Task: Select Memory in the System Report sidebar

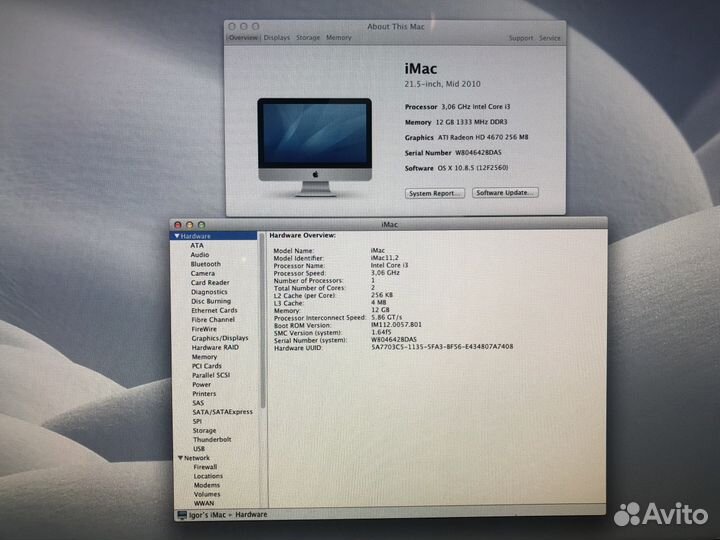Action: pyautogui.click(x=204, y=357)
